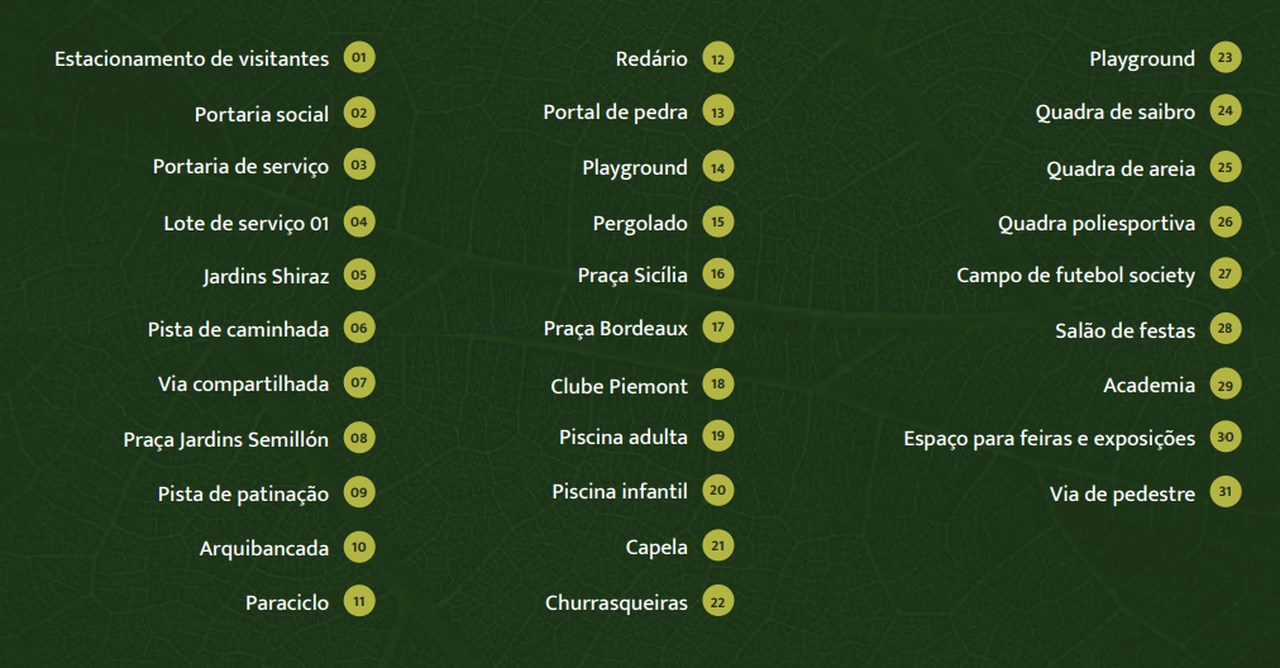Select the 16 badge next to Praça Sicília

coord(717,274)
